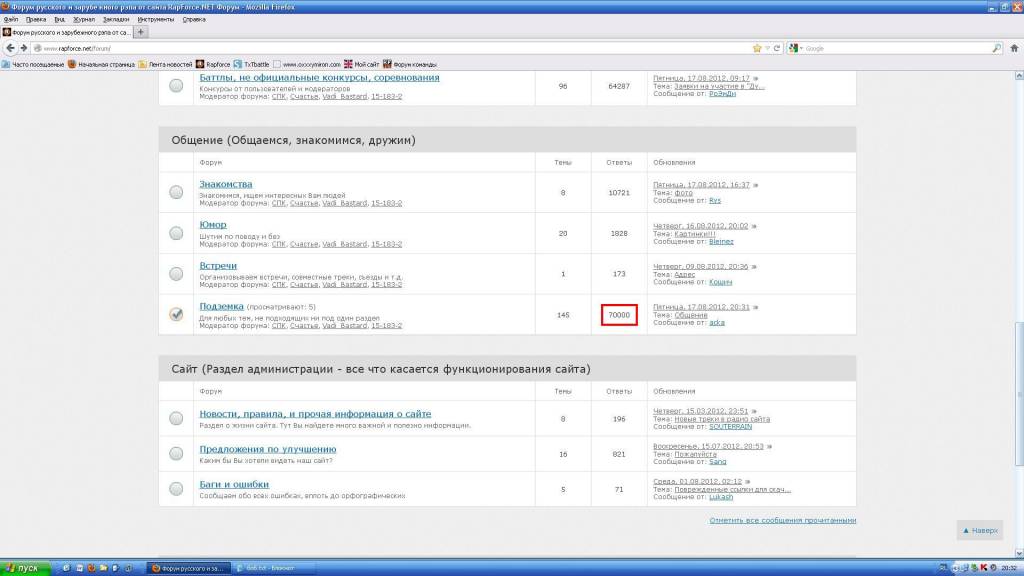Click the magnifier icon in the Google search box

coord(997,48)
